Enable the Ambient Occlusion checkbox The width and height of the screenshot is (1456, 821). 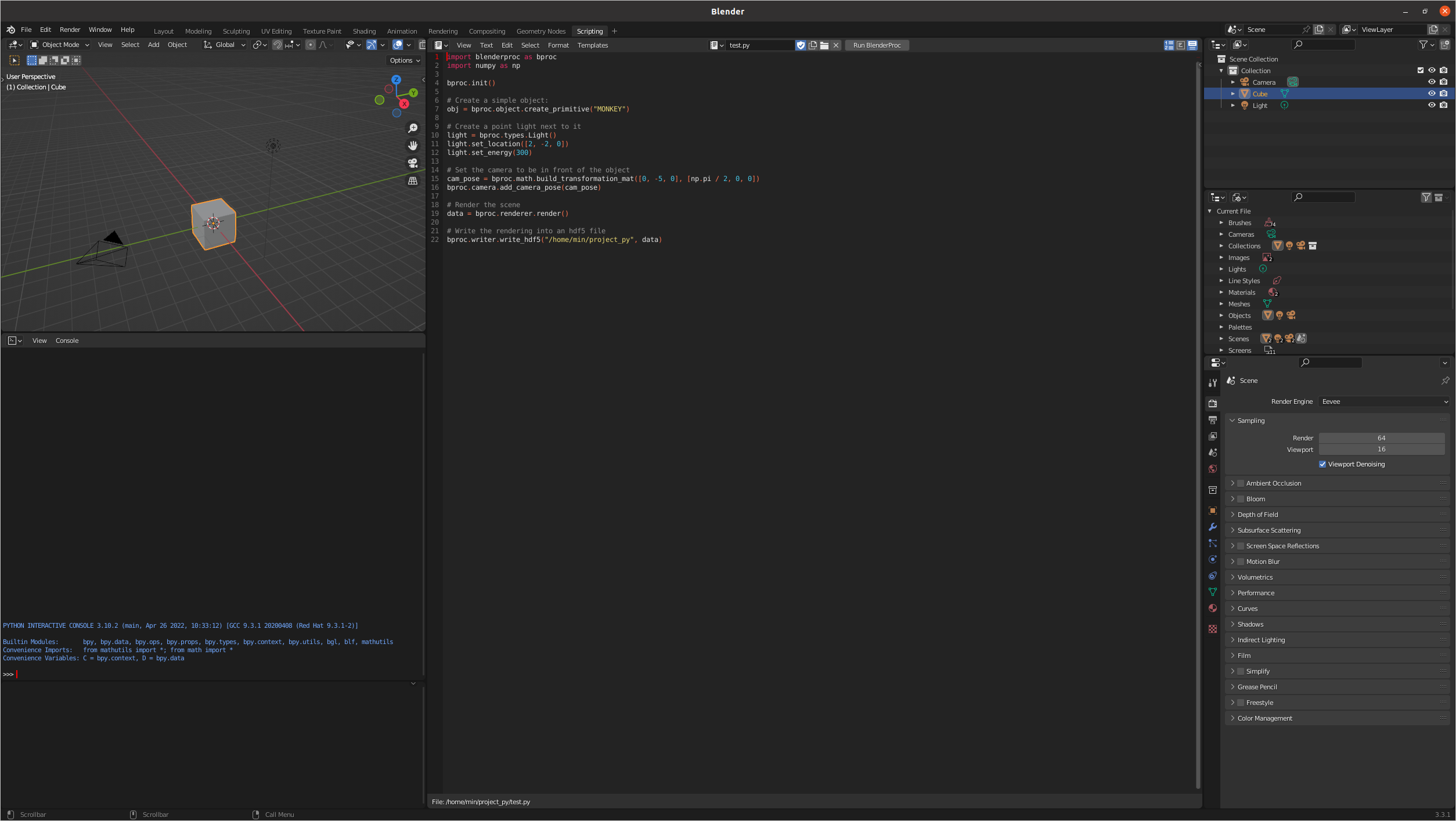(1241, 483)
